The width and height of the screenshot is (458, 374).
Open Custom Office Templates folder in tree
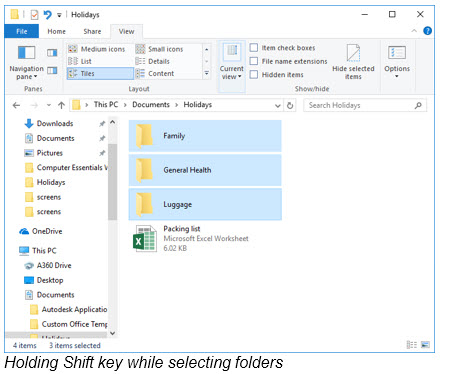coord(69,324)
